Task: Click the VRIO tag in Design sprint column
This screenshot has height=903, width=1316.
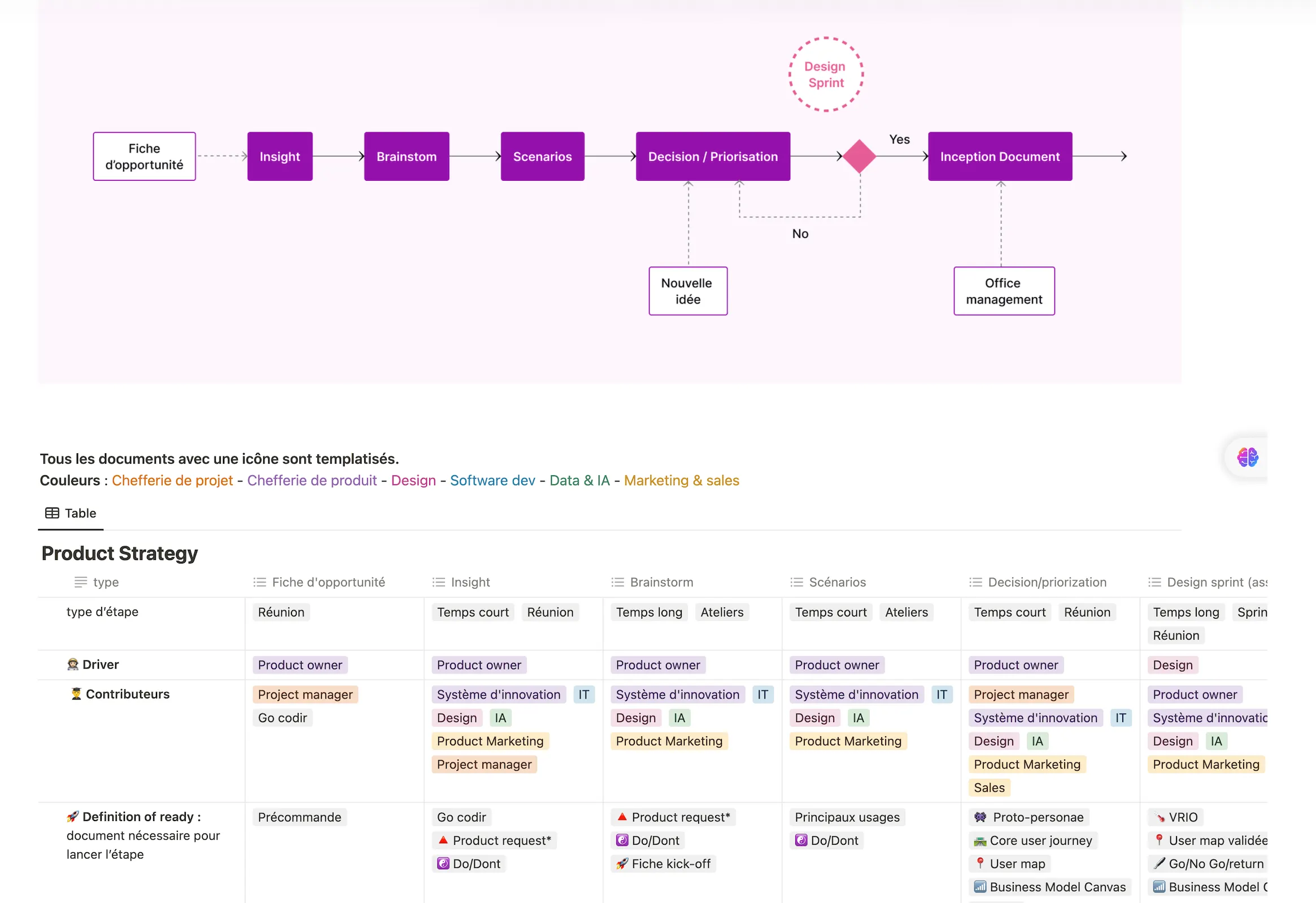Action: coord(1175,817)
